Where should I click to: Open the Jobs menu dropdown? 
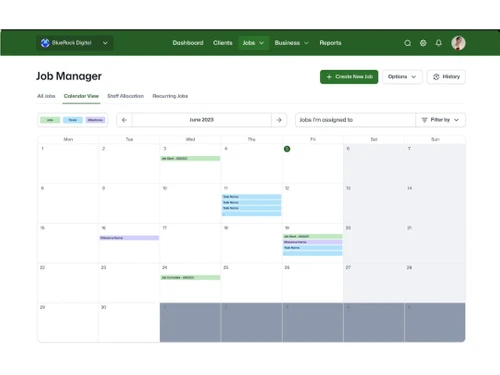point(253,43)
